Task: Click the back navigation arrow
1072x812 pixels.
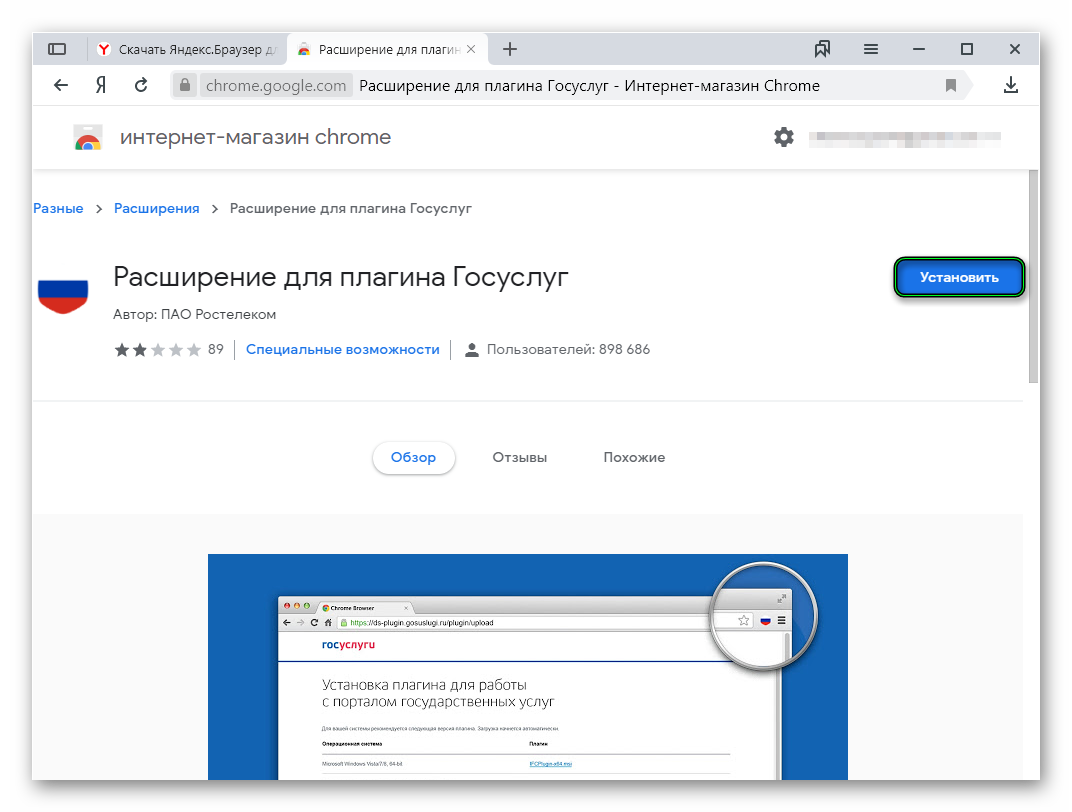Action: [60, 85]
